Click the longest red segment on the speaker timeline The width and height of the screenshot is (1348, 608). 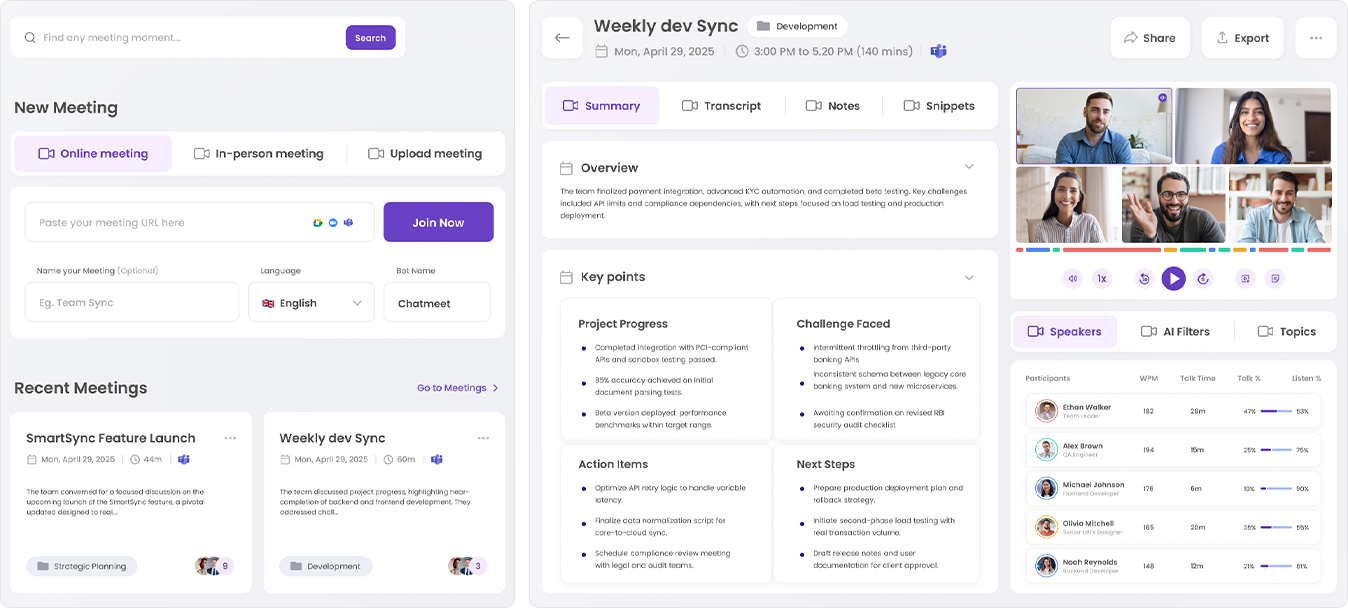click(x=1110, y=250)
